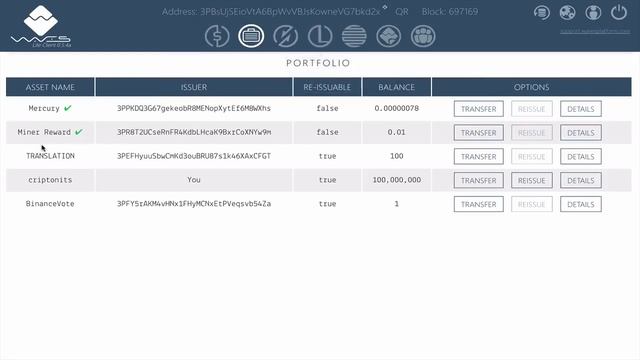Click the balance 0.00000078 for Mercury
The image size is (640, 360).
(x=396, y=108)
